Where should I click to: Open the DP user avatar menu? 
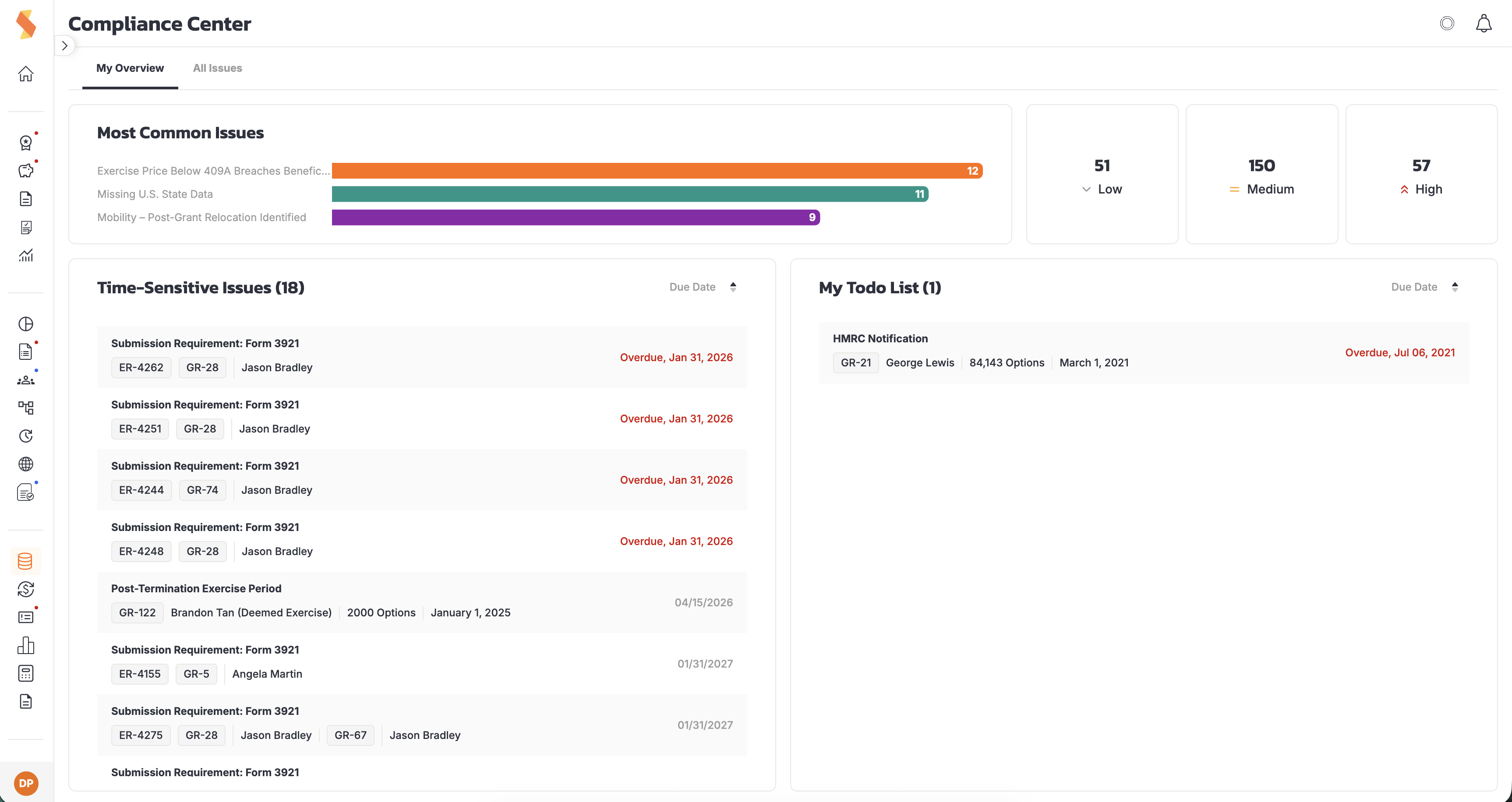(26, 783)
